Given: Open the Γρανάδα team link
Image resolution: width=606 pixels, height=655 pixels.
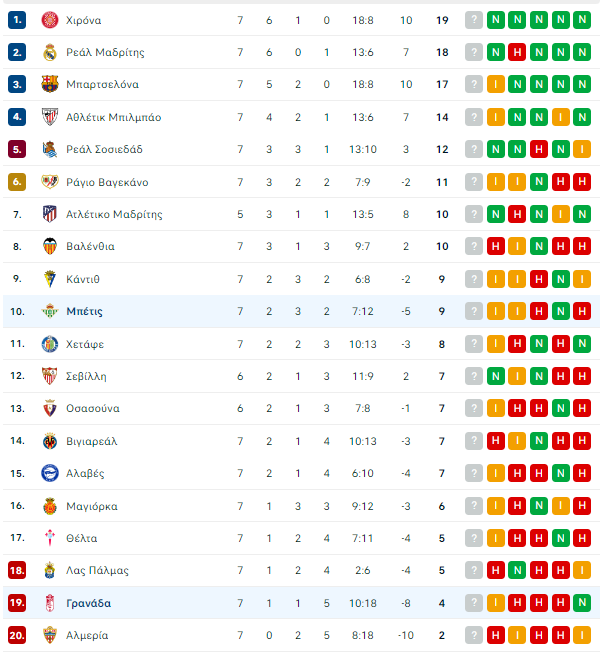Looking at the screenshot, I should click(89, 603).
